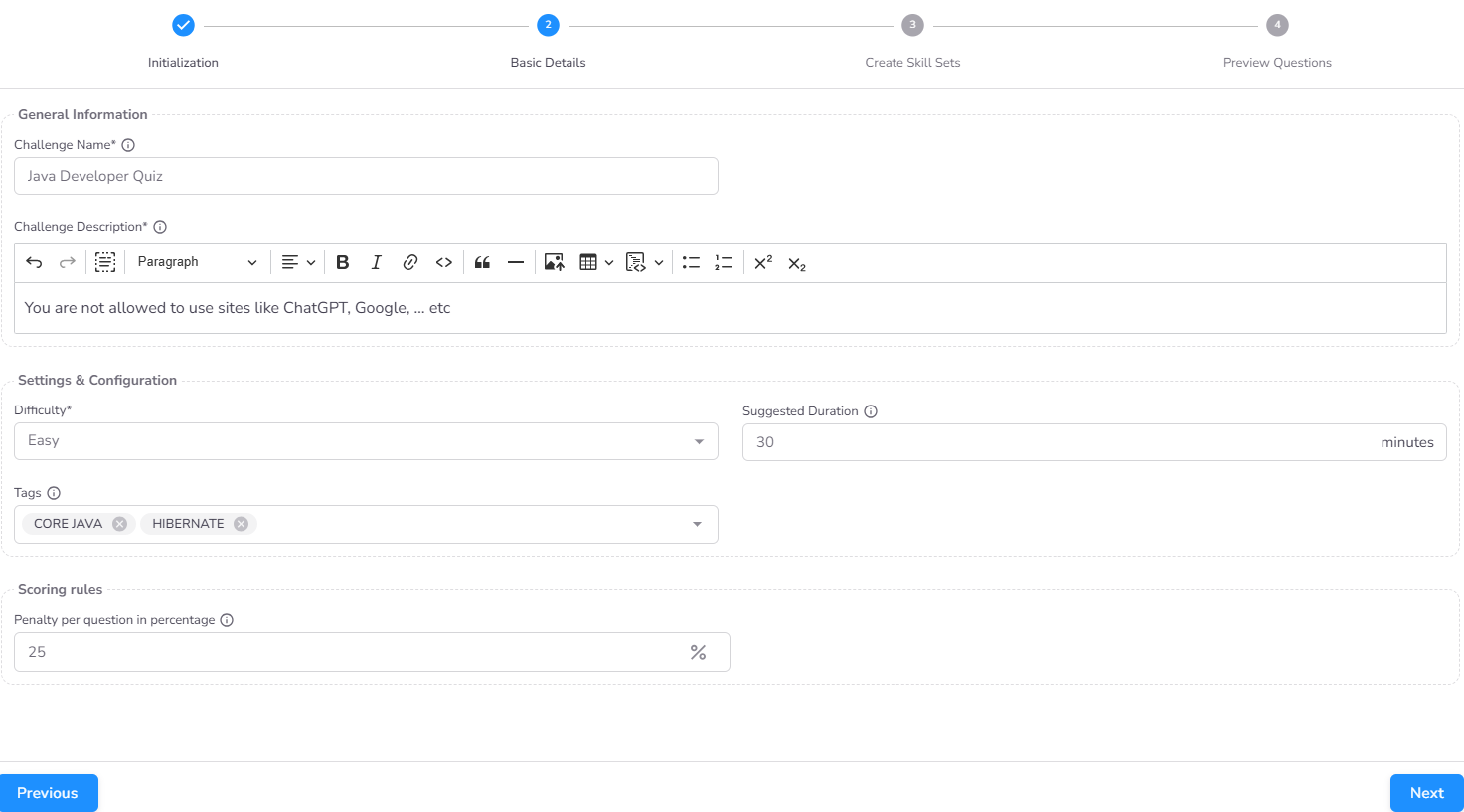Go to the Initialization step
The height and width of the screenshot is (812, 1464).
click(x=183, y=26)
